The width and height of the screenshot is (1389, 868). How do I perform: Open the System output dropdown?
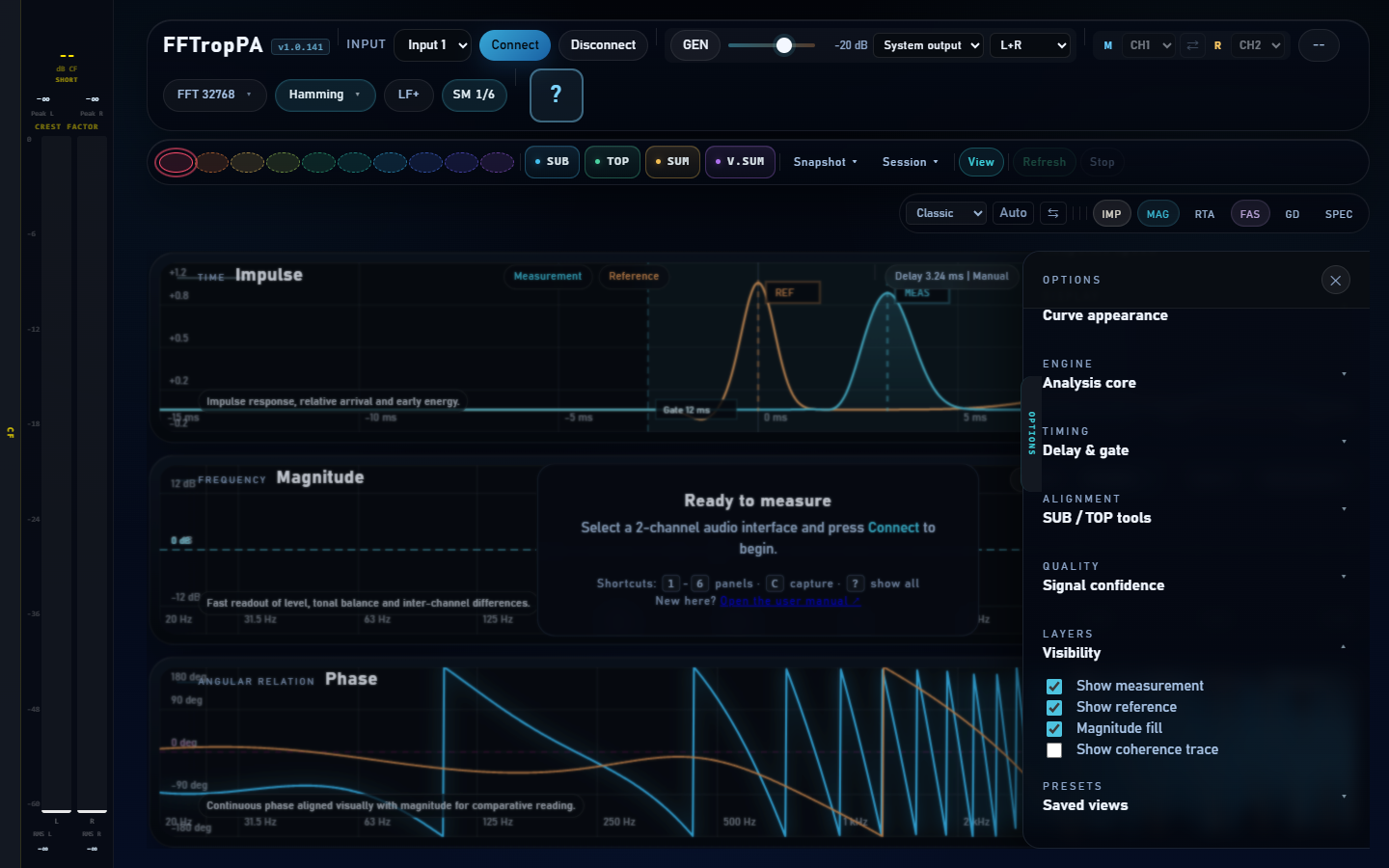[929, 45]
